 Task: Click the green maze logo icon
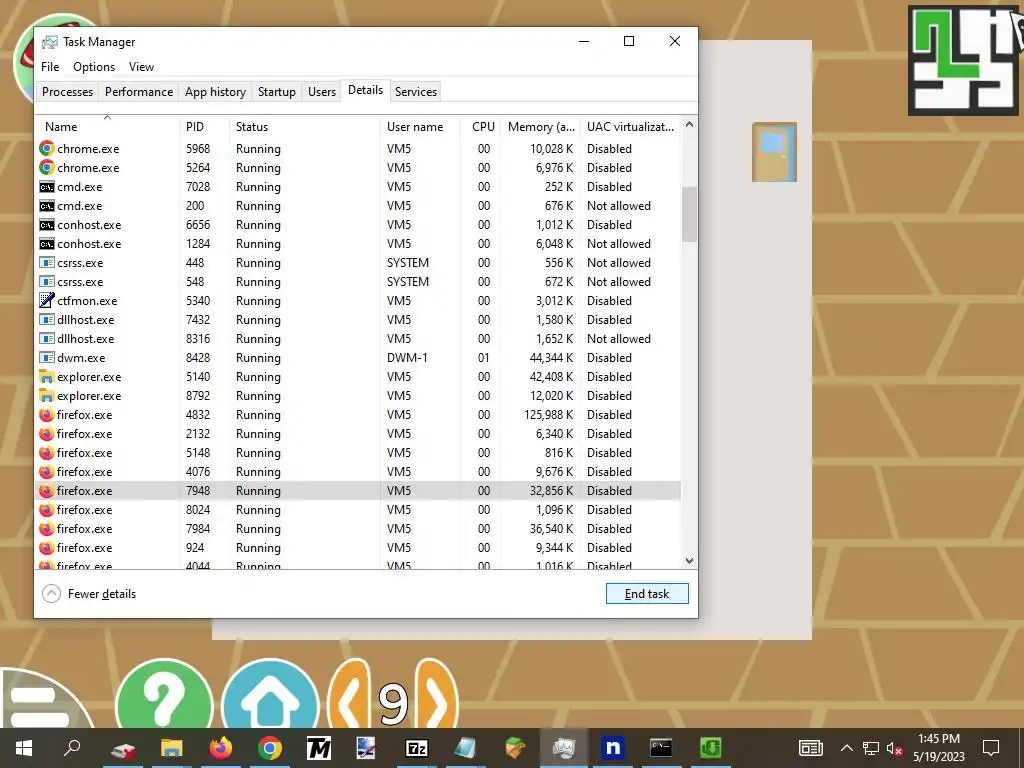pyautogui.click(x=963, y=61)
